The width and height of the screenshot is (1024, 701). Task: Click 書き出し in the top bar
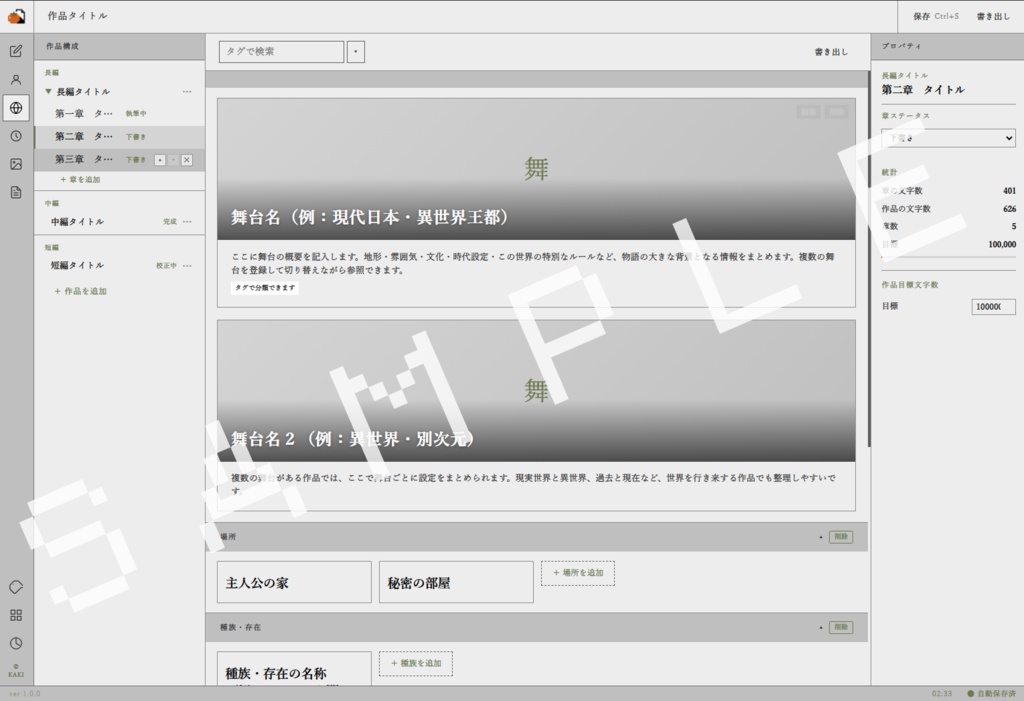[x=993, y=16]
